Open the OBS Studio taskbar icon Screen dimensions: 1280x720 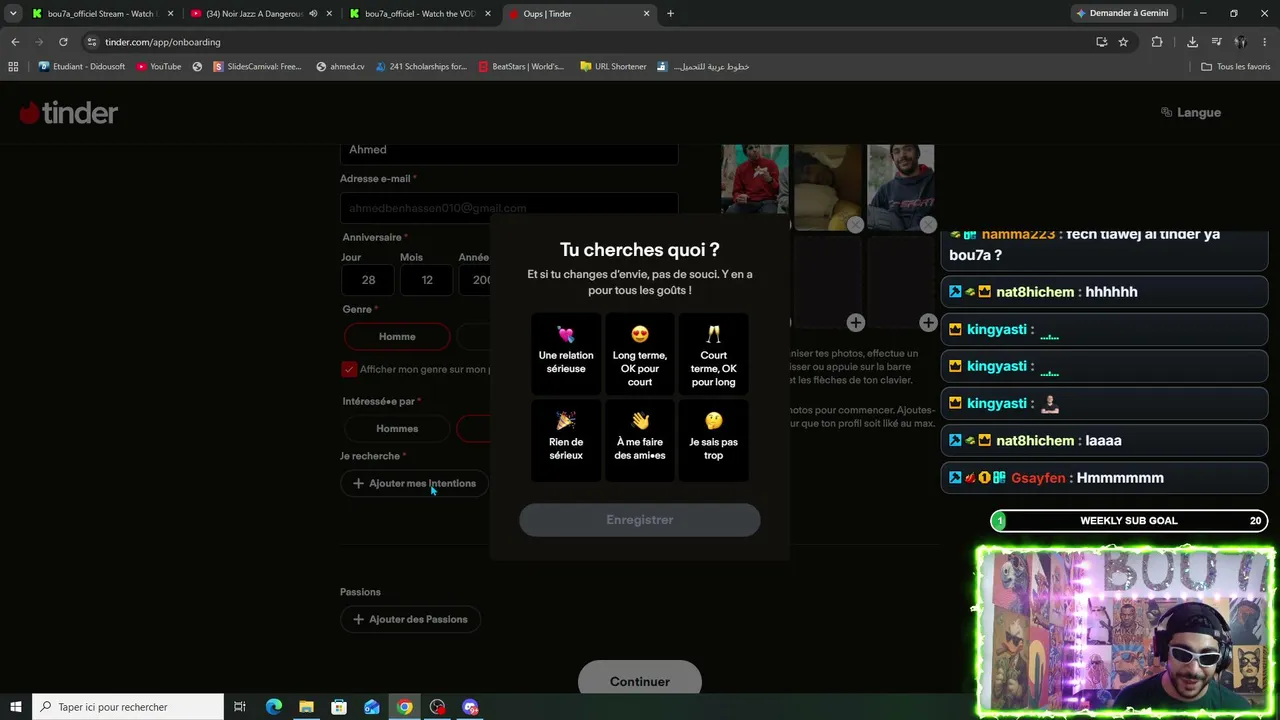click(x=437, y=707)
